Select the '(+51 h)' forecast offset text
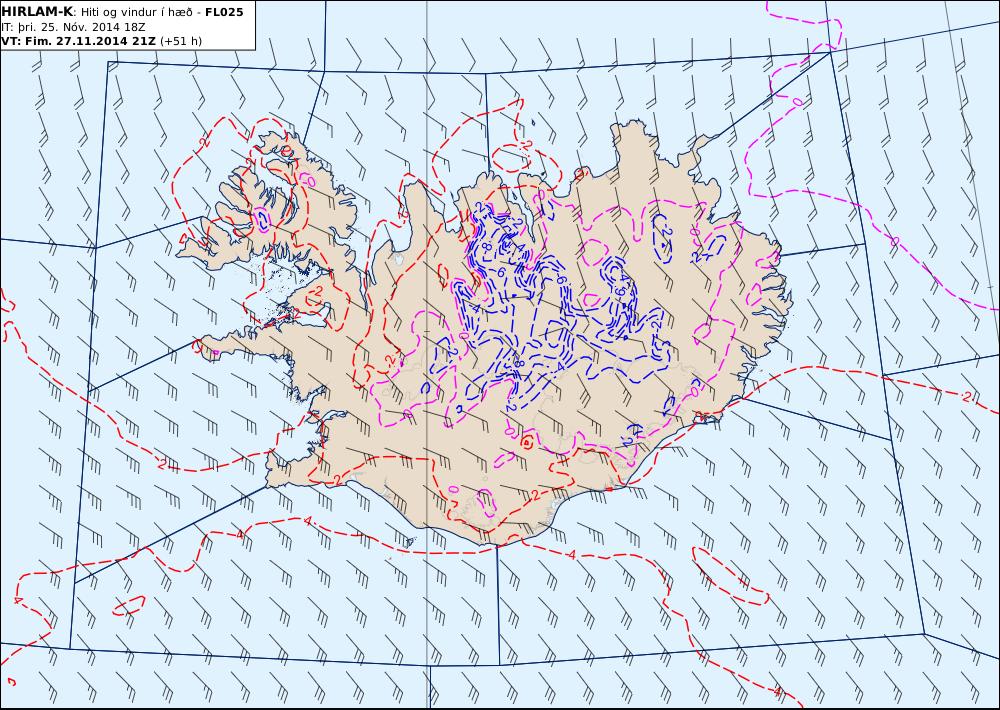 pos(180,41)
